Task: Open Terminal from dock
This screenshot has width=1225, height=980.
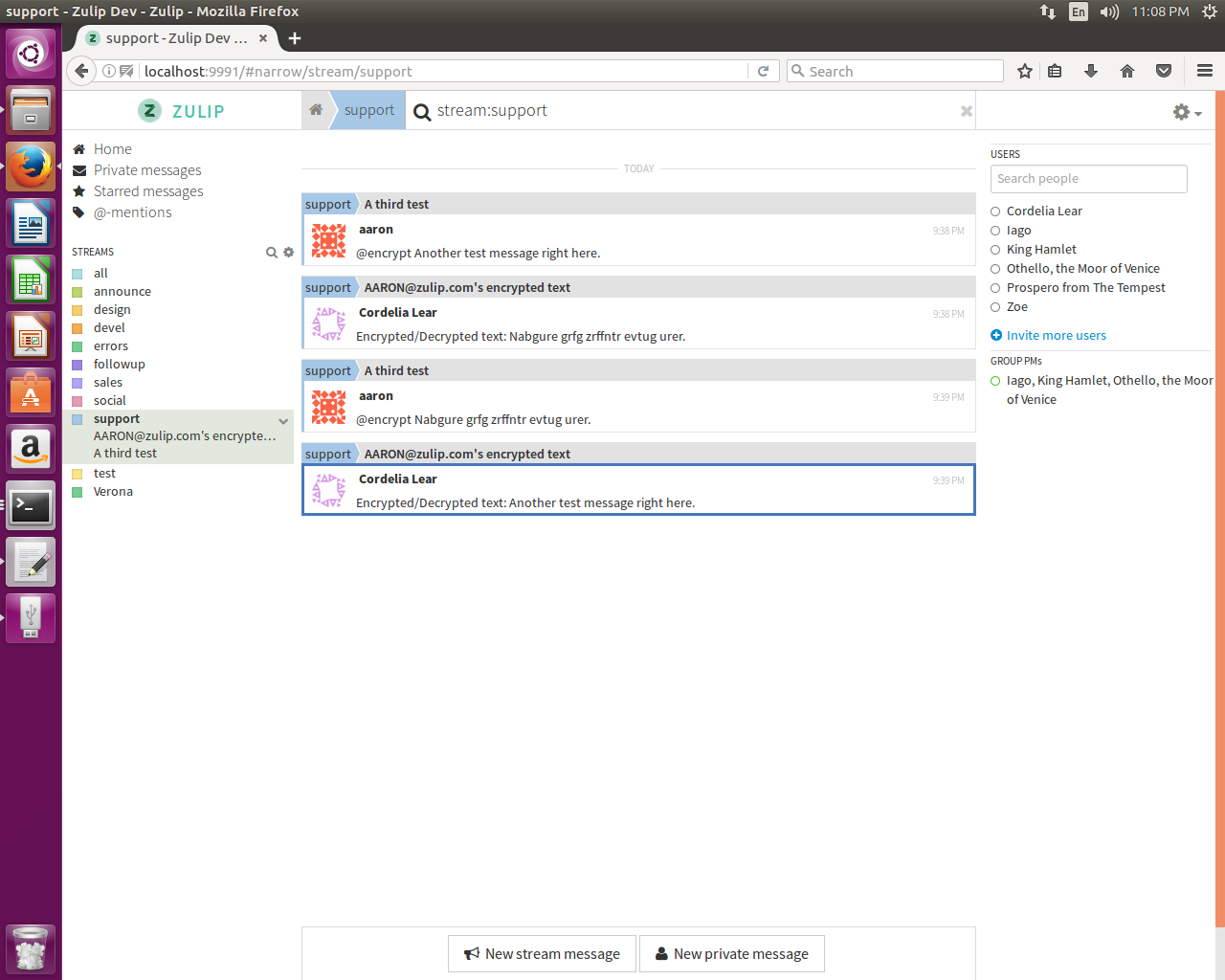Action: click(31, 506)
